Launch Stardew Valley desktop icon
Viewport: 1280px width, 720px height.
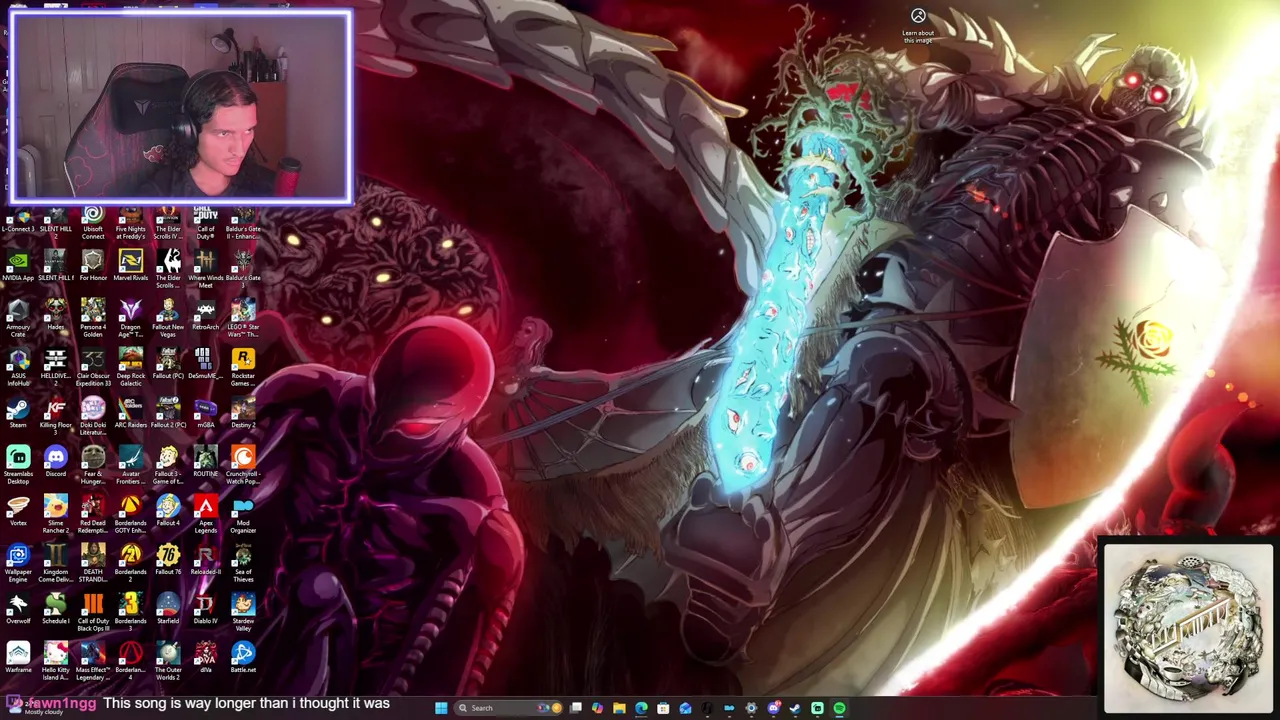pyautogui.click(x=243, y=613)
